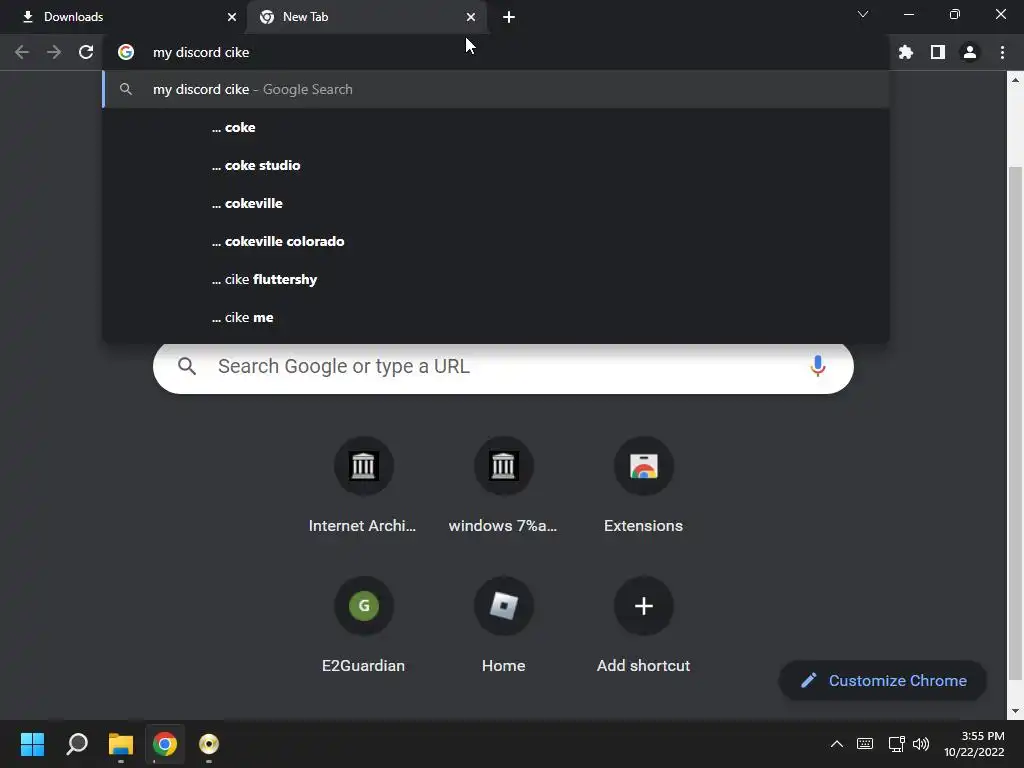Click the Add shortcut plus tile
Viewport: 1024px width, 768px height.
coord(643,625)
